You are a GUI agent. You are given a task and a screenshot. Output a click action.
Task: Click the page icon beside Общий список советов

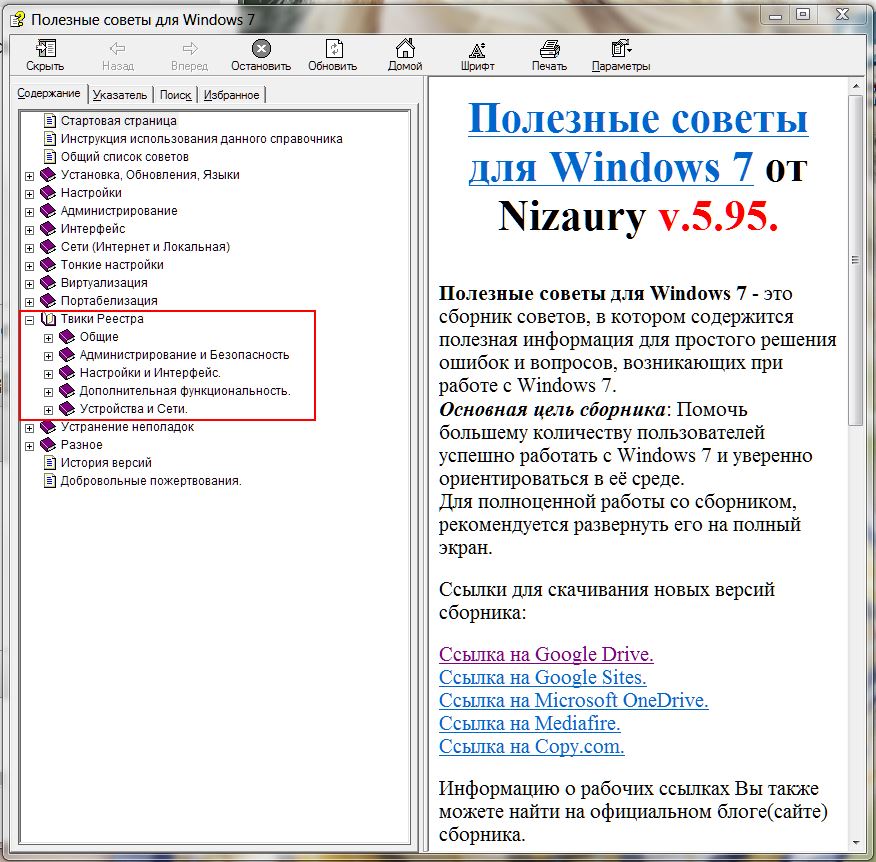click(x=50, y=156)
